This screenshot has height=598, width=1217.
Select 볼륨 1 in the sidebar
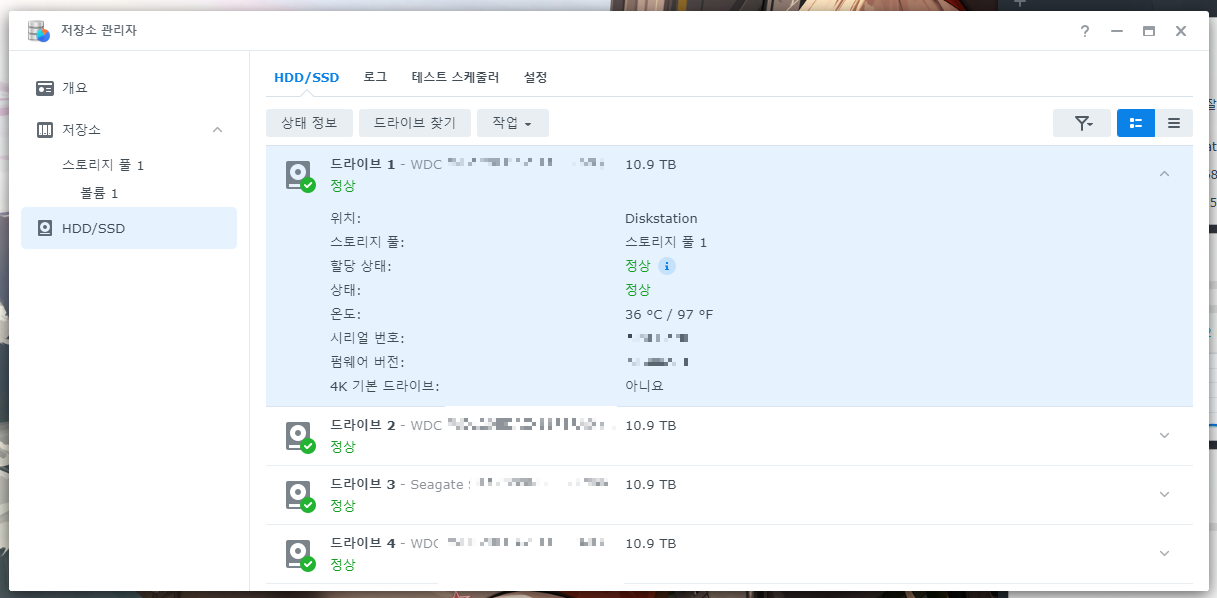100,193
